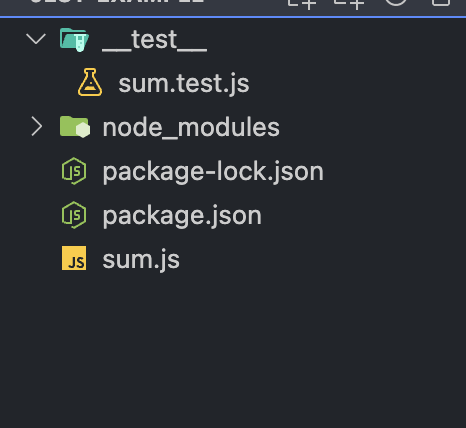Image resolution: width=466 pixels, height=428 pixels.
Task: Open the package.json file
Action: click(182, 216)
